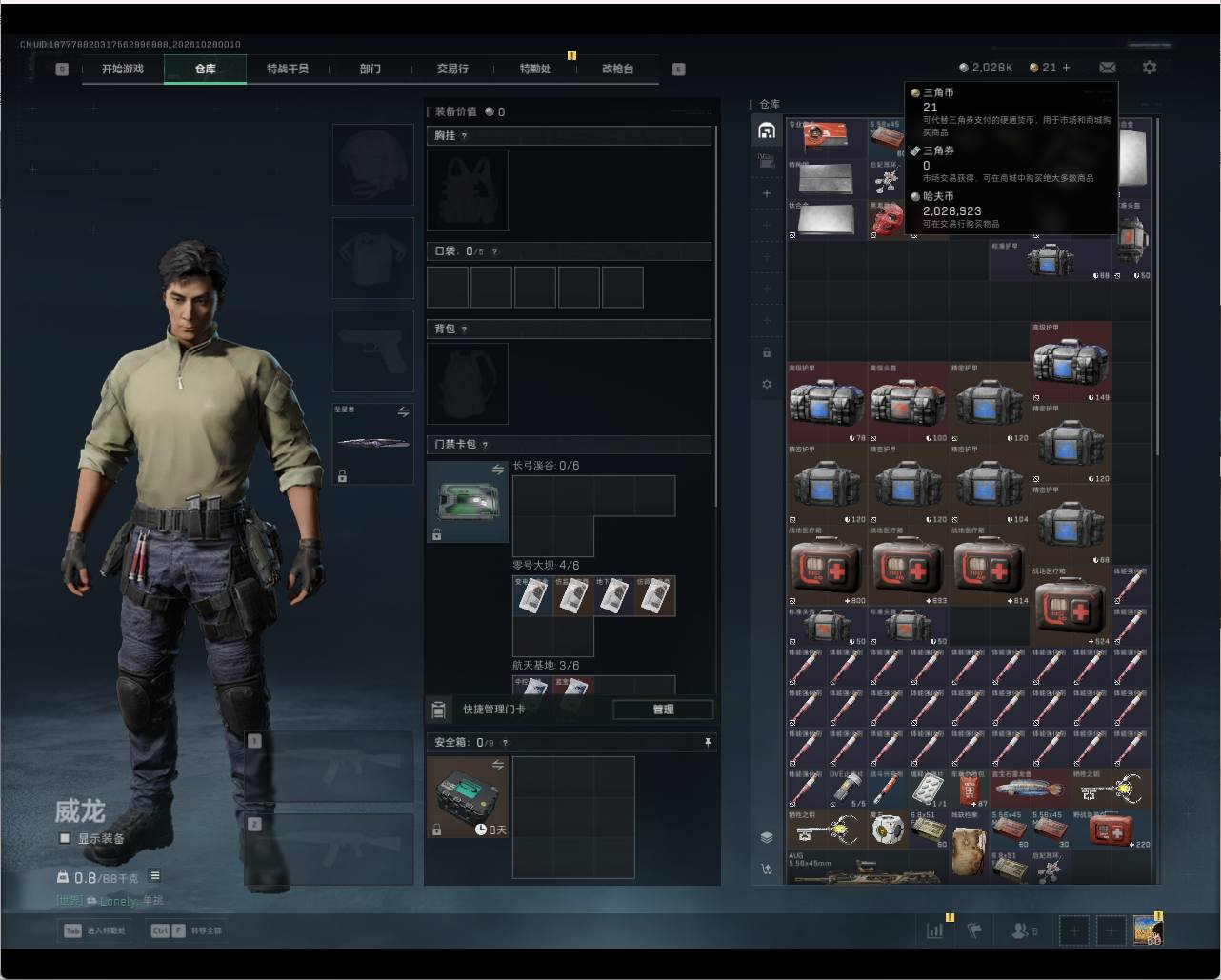This screenshot has width=1221, height=980.
Task: Click the quick keycard management icon
Action: [438, 710]
